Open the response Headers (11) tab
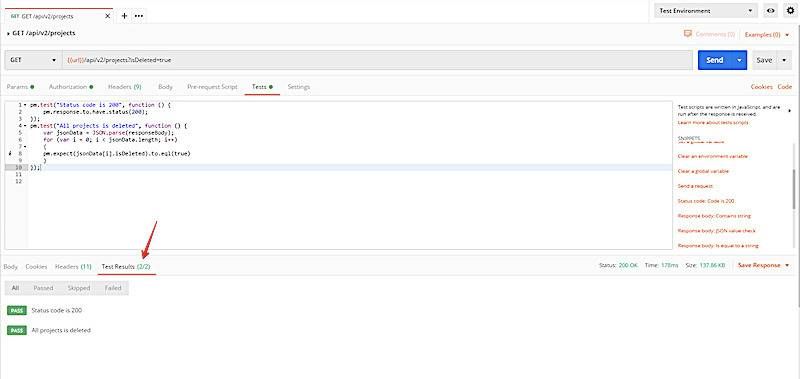Viewport: 800px width, 379px height. (x=73, y=266)
